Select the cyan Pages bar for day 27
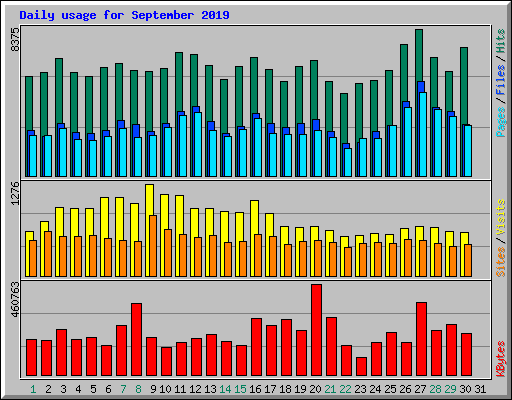Viewport: 512px width, 400px height. coord(423,134)
